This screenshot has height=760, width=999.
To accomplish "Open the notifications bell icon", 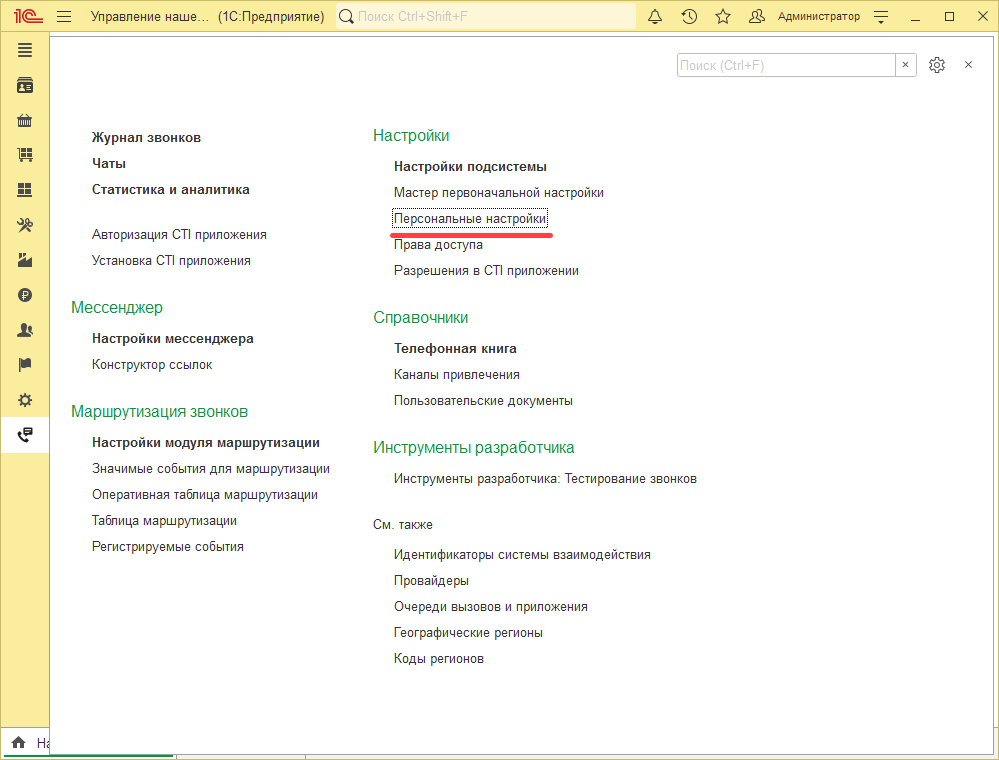I will click(655, 17).
